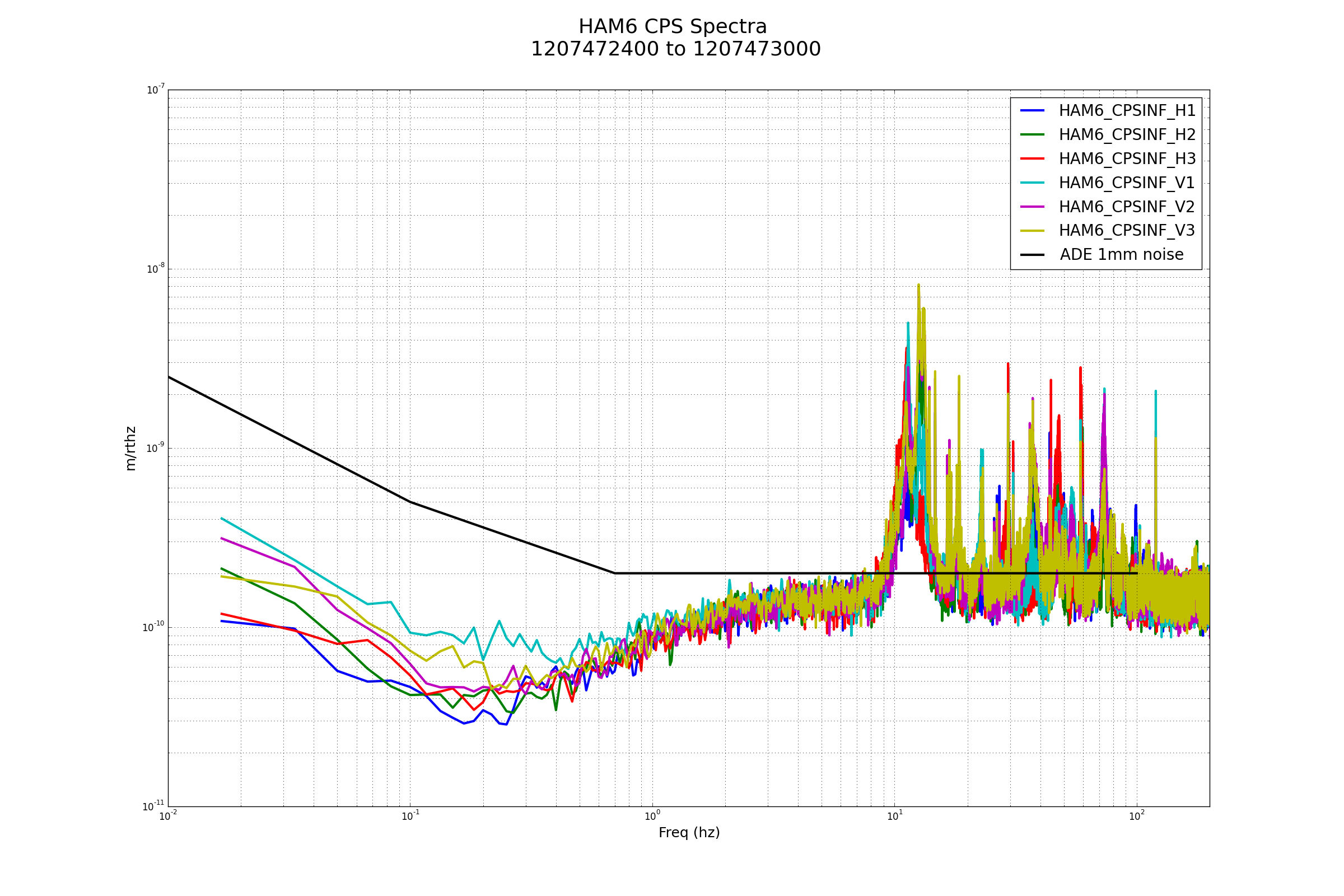Click the HAM6_CPSINF_H1 legend label

[x=1127, y=111]
